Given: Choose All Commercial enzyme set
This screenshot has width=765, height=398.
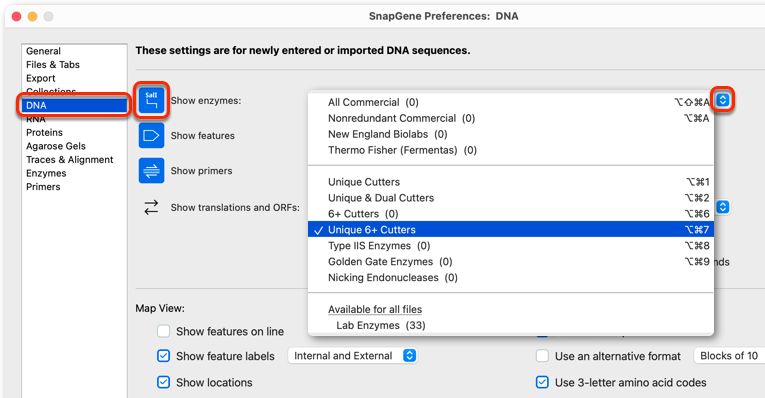Looking at the screenshot, I should coord(511,102).
